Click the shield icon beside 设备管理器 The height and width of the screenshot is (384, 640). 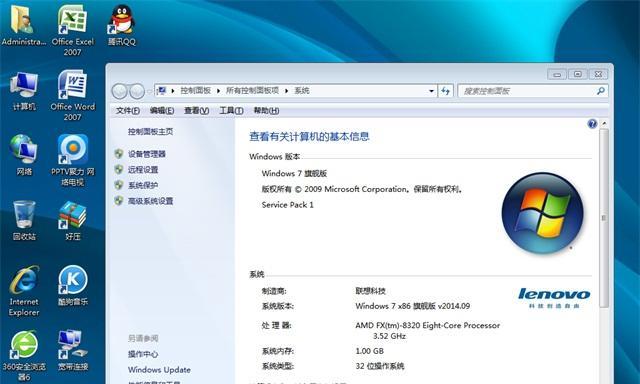click(119, 154)
